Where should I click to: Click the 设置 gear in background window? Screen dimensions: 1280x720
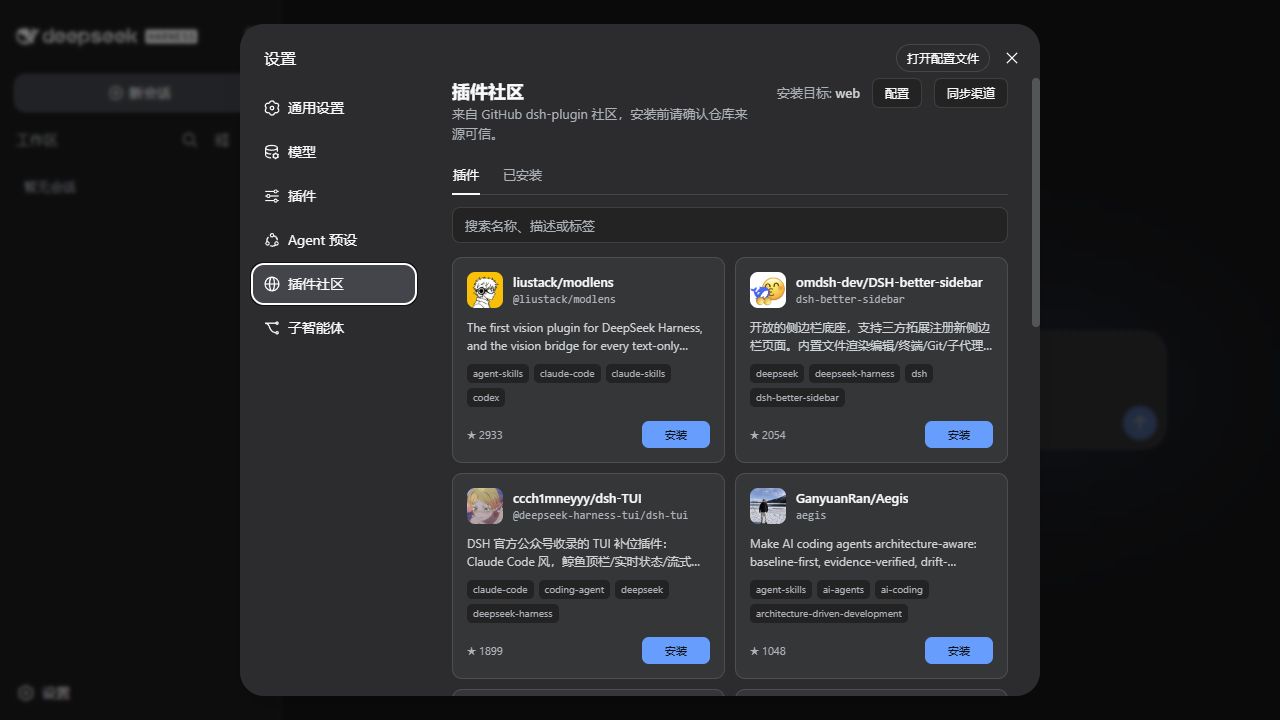(x=26, y=692)
